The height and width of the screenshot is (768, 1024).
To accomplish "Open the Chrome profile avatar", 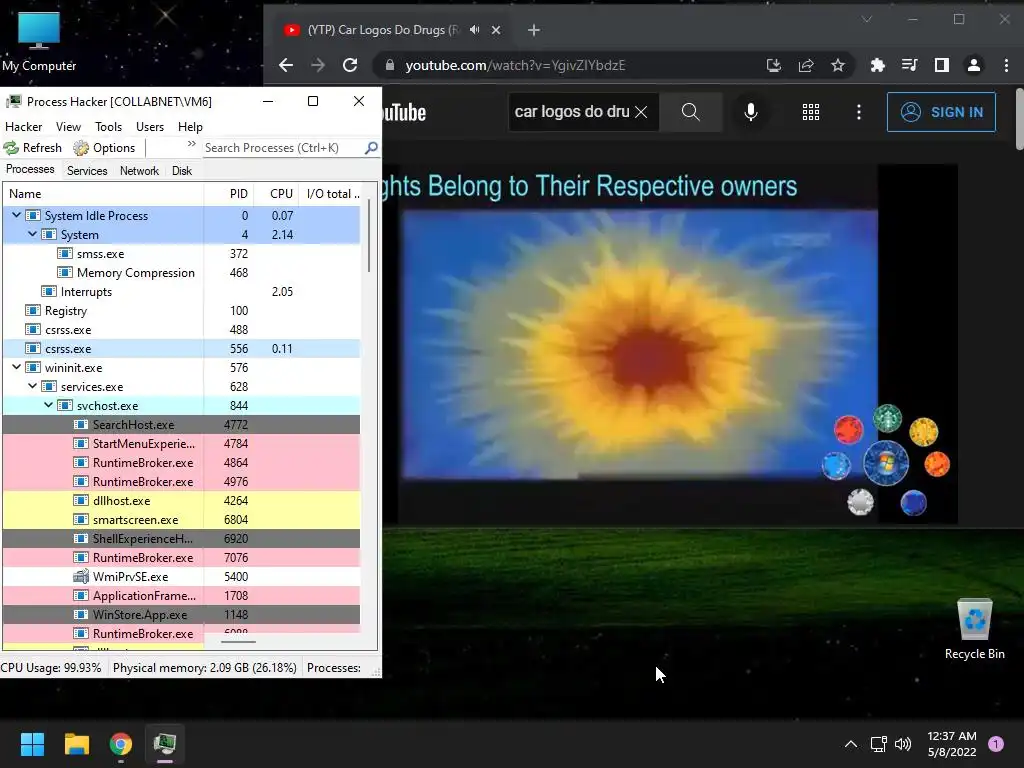I will click(x=974, y=65).
